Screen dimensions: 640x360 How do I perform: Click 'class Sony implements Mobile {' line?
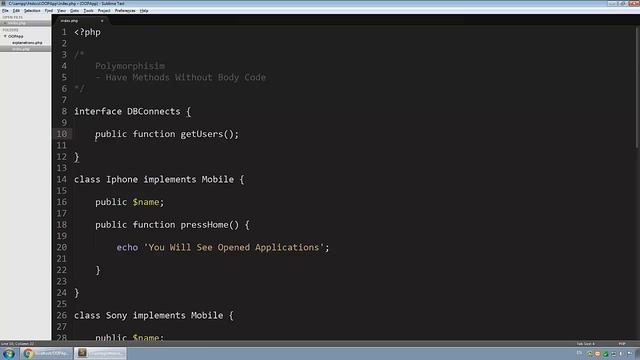tap(154, 316)
